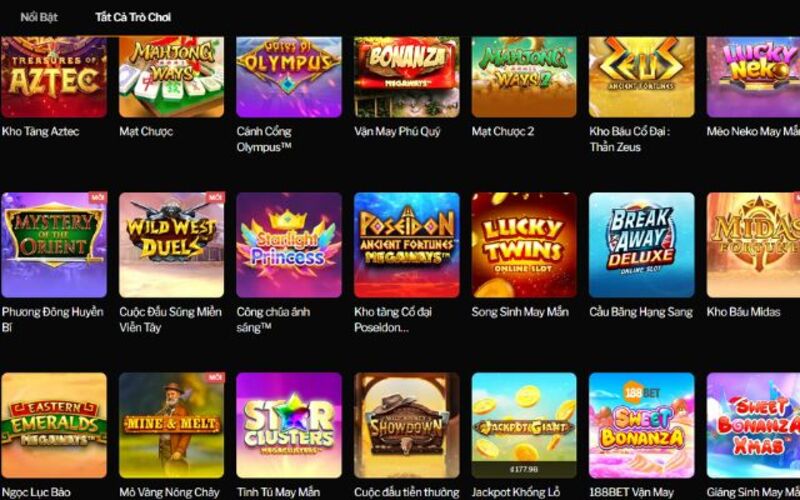Launch the 188BET Sweet Bonanza tile
The width and height of the screenshot is (800, 500).
[x=641, y=425]
